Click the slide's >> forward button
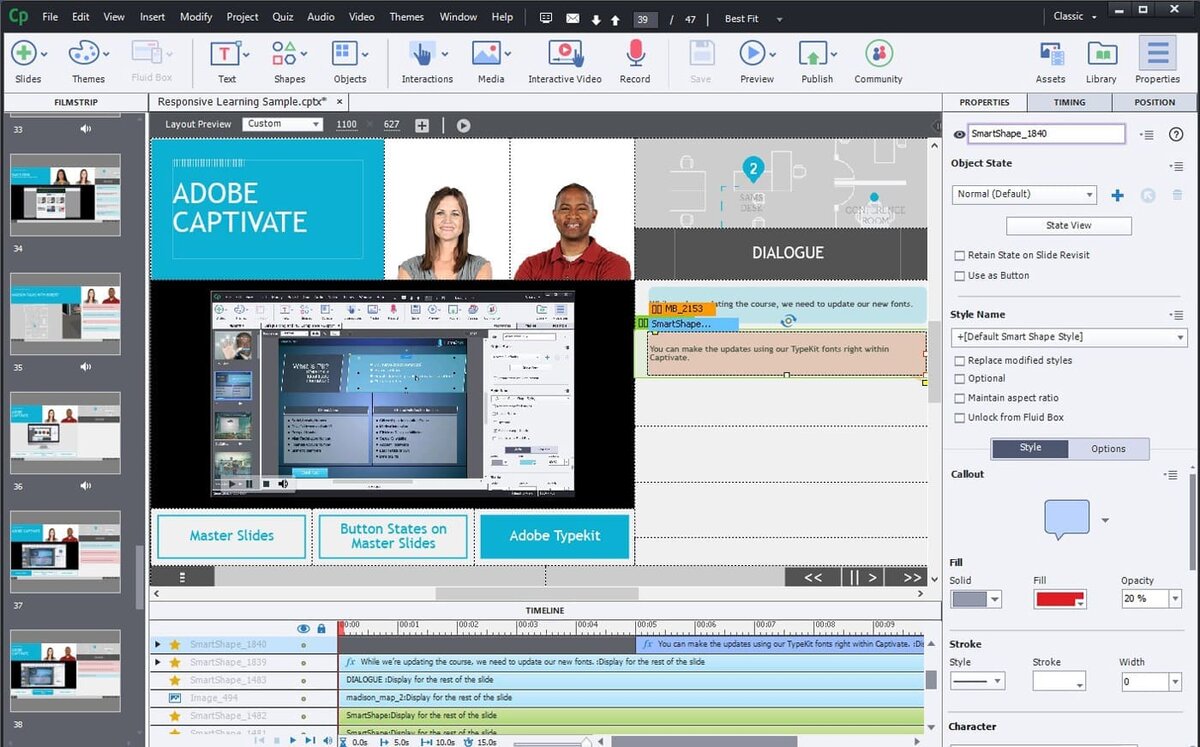 pos(912,577)
